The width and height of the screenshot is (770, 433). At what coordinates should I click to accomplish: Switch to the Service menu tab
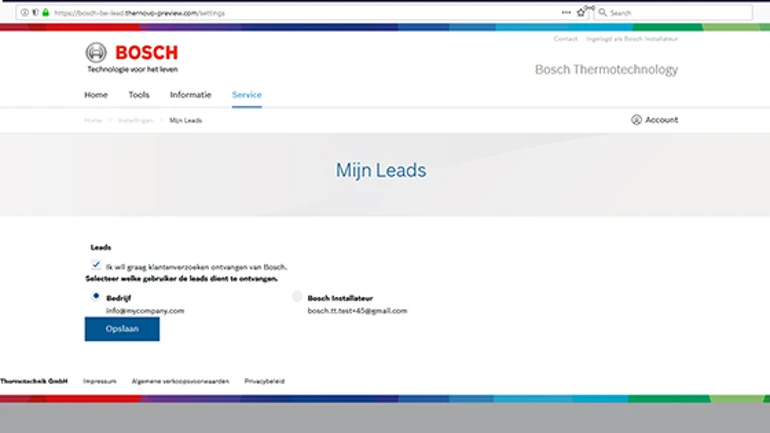(246, 95)
